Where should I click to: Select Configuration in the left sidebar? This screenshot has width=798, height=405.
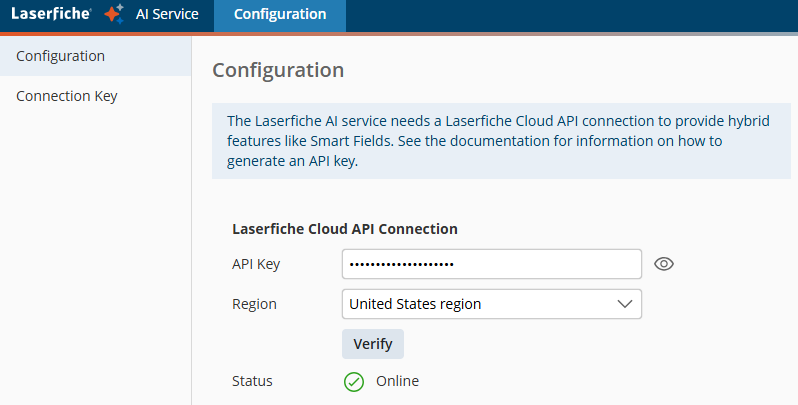point(61,56)
